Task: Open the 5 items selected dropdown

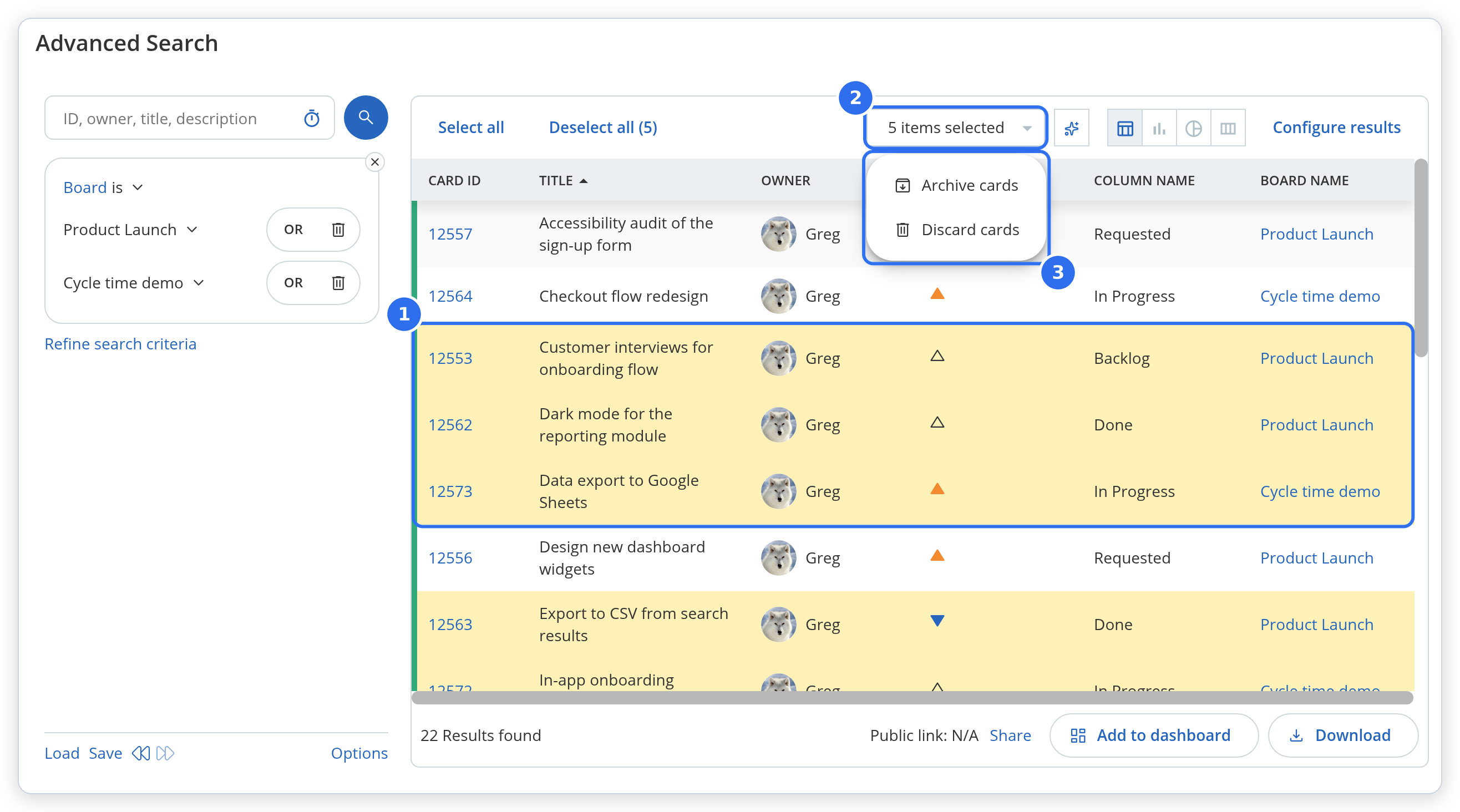Action: [956, 128]
